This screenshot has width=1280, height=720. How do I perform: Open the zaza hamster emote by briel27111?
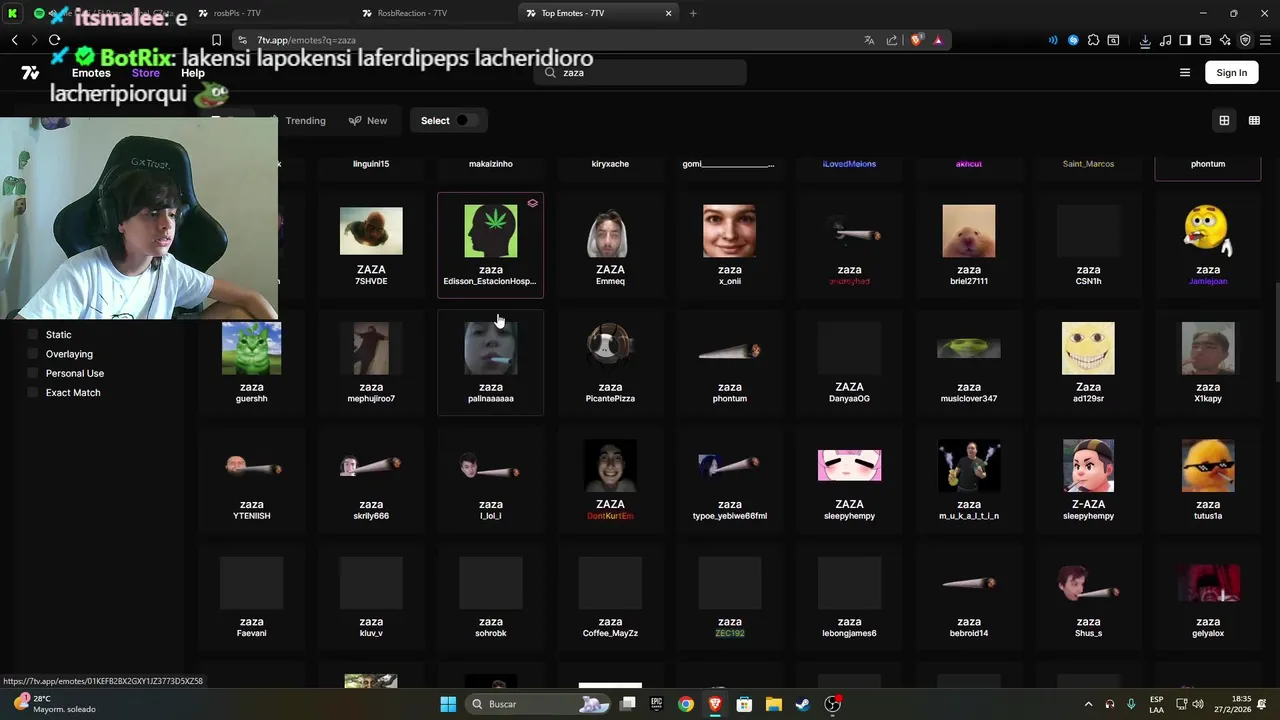[x=969, y=245]
